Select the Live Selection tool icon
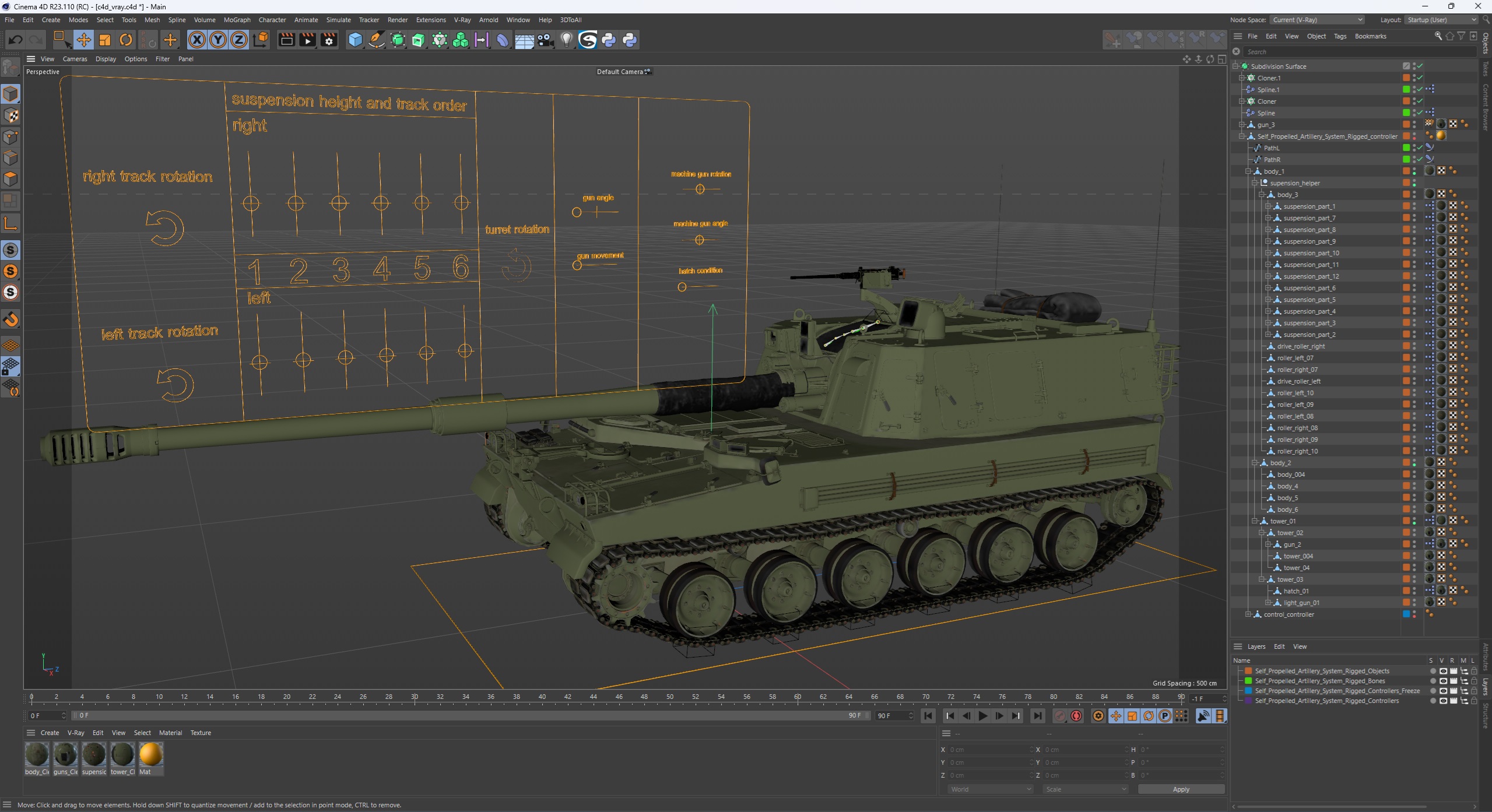 (63, 40)
